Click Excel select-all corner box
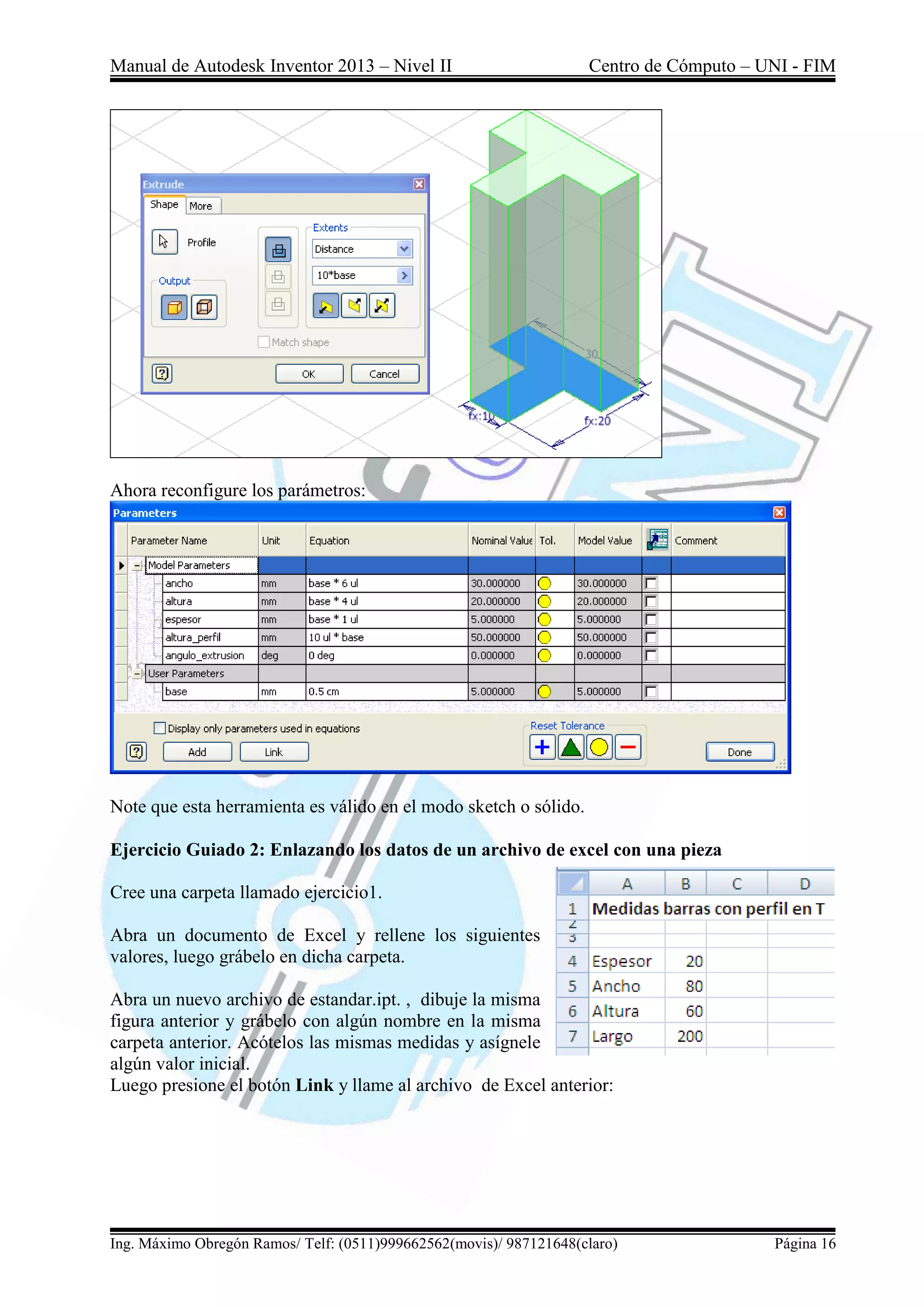The image size is (924, 1307). pyautogui.click(x=573, y=884)
